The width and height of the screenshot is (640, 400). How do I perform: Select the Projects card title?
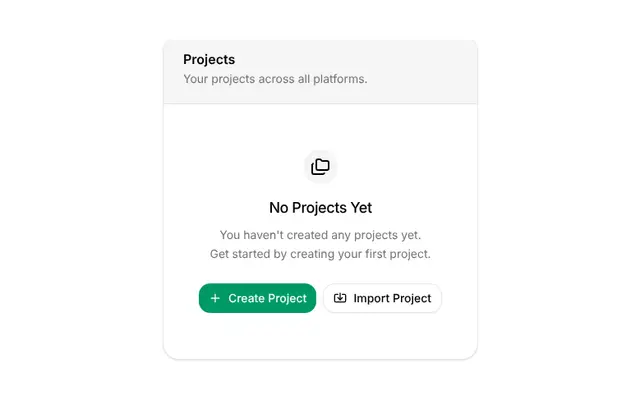pyautogui.click(x=209, y=60)
